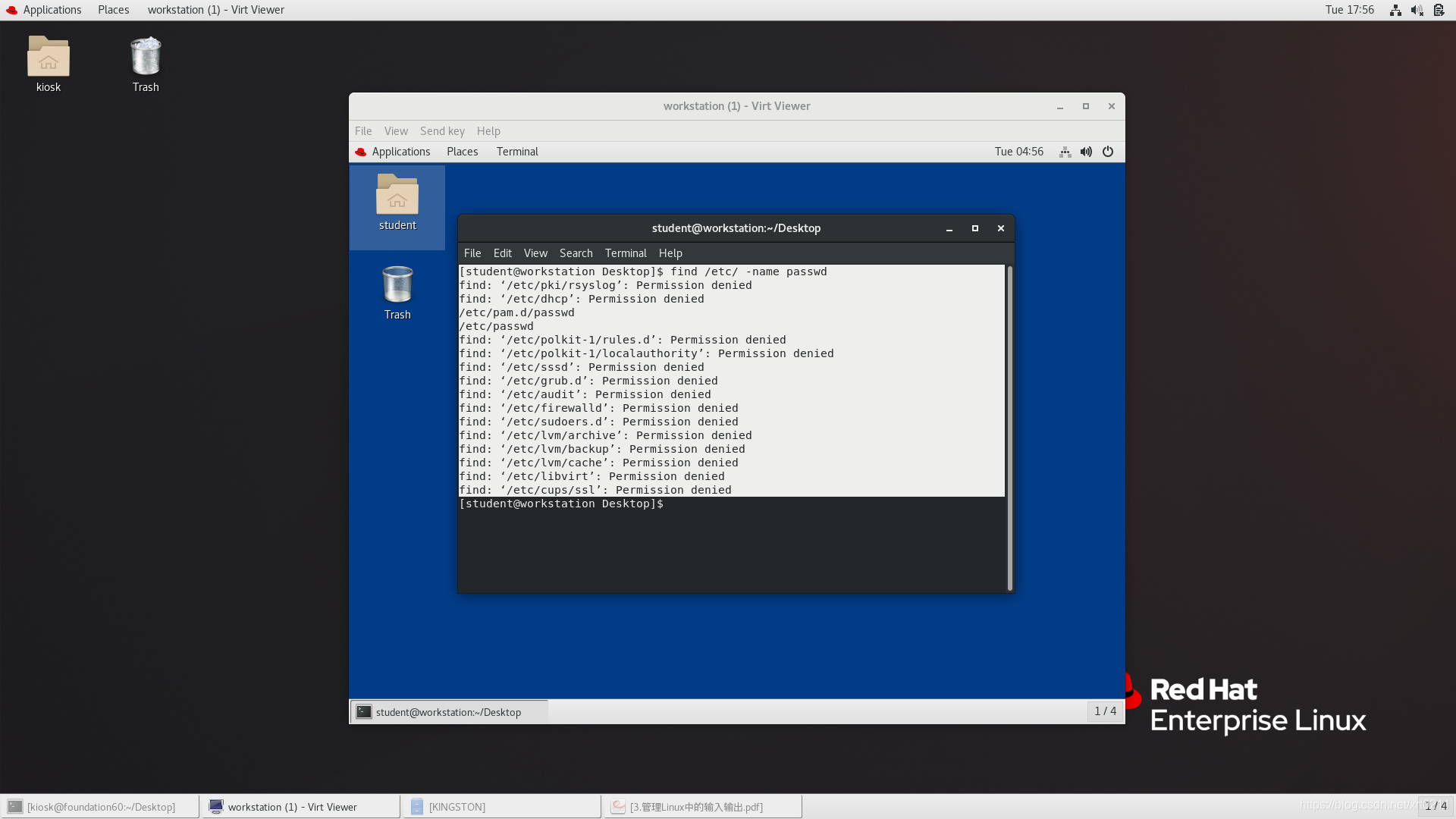Click the terminal vertical scrollbar
The width and height of the screenshot is (1456, 819).
click(x=1009, y=428)
